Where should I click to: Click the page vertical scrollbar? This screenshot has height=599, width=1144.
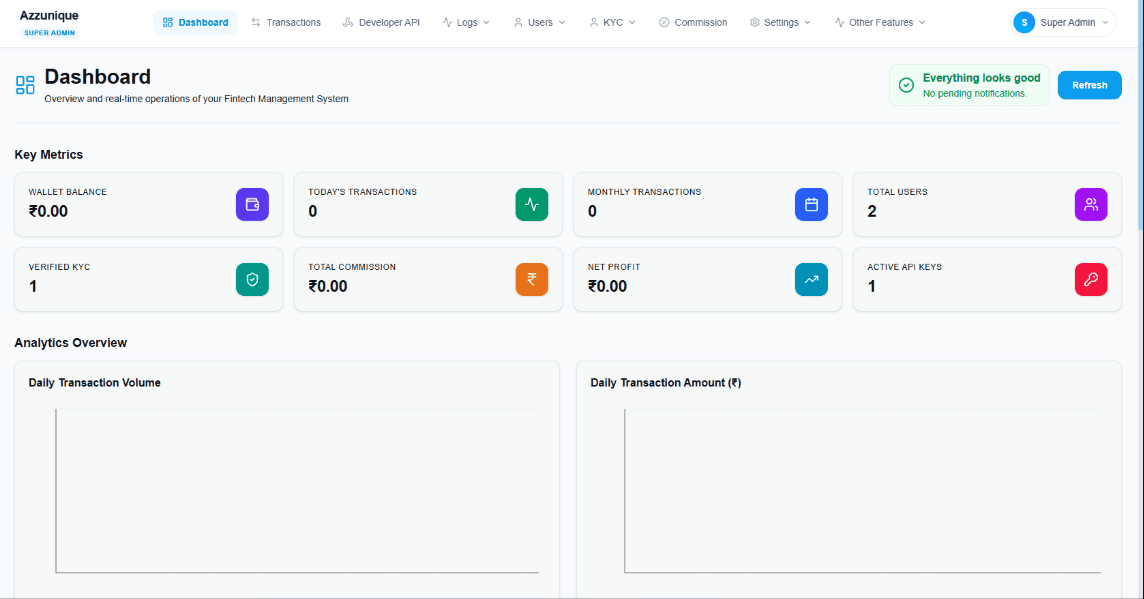[x=1140, y=117]
